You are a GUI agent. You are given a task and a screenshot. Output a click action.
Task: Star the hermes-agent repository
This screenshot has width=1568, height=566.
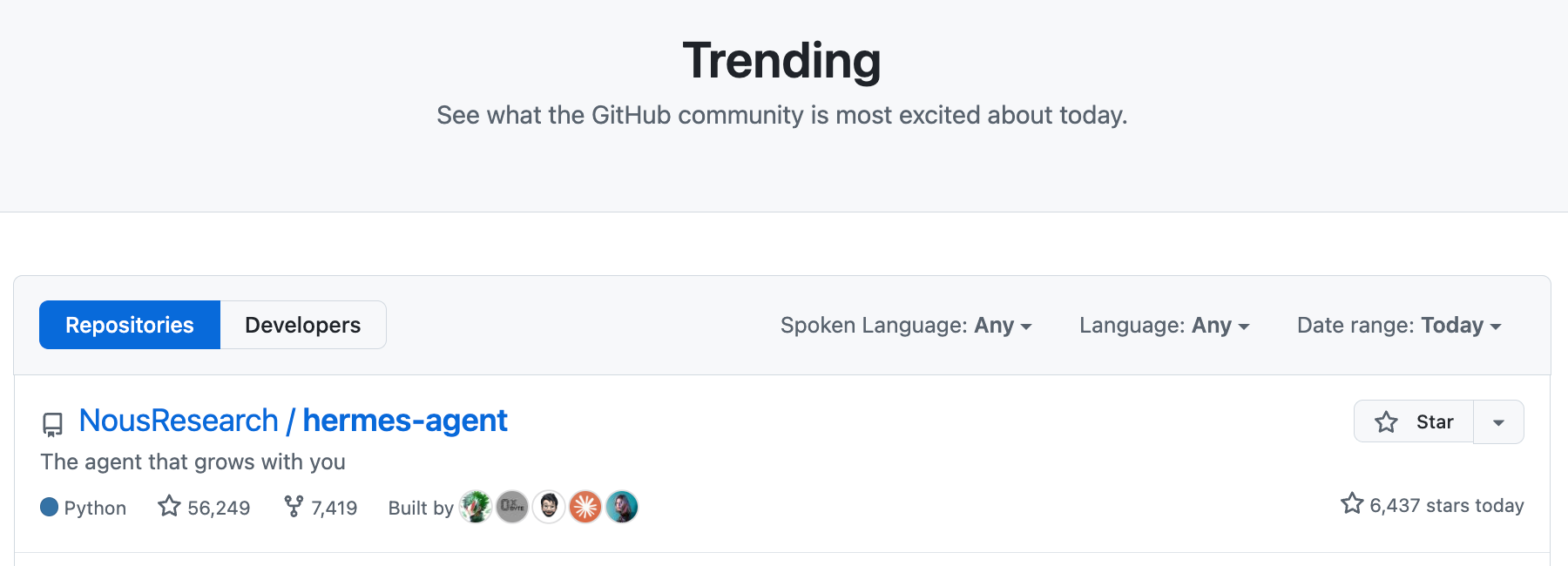coord(1414,422)
